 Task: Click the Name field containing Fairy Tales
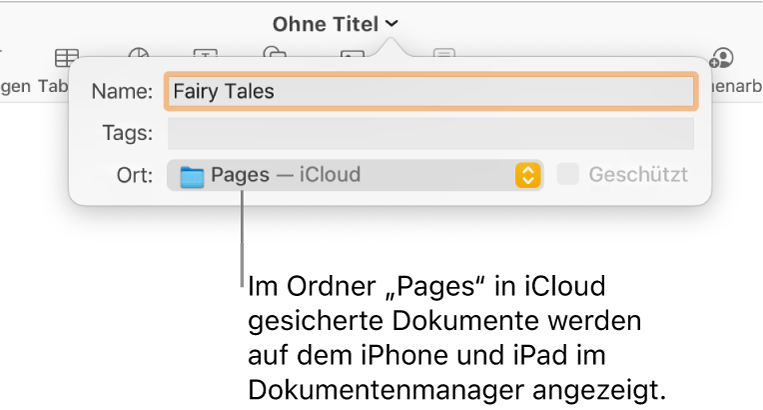(x=431, y=91)
